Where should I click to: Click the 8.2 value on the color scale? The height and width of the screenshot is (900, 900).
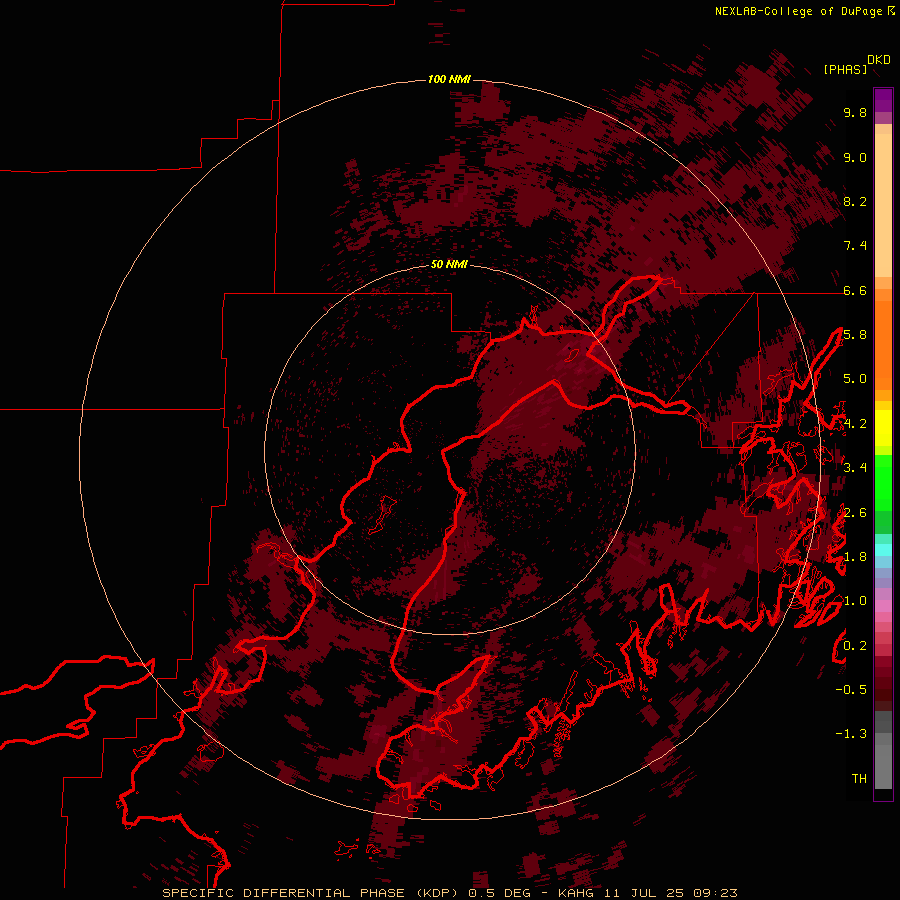point(855,201)
